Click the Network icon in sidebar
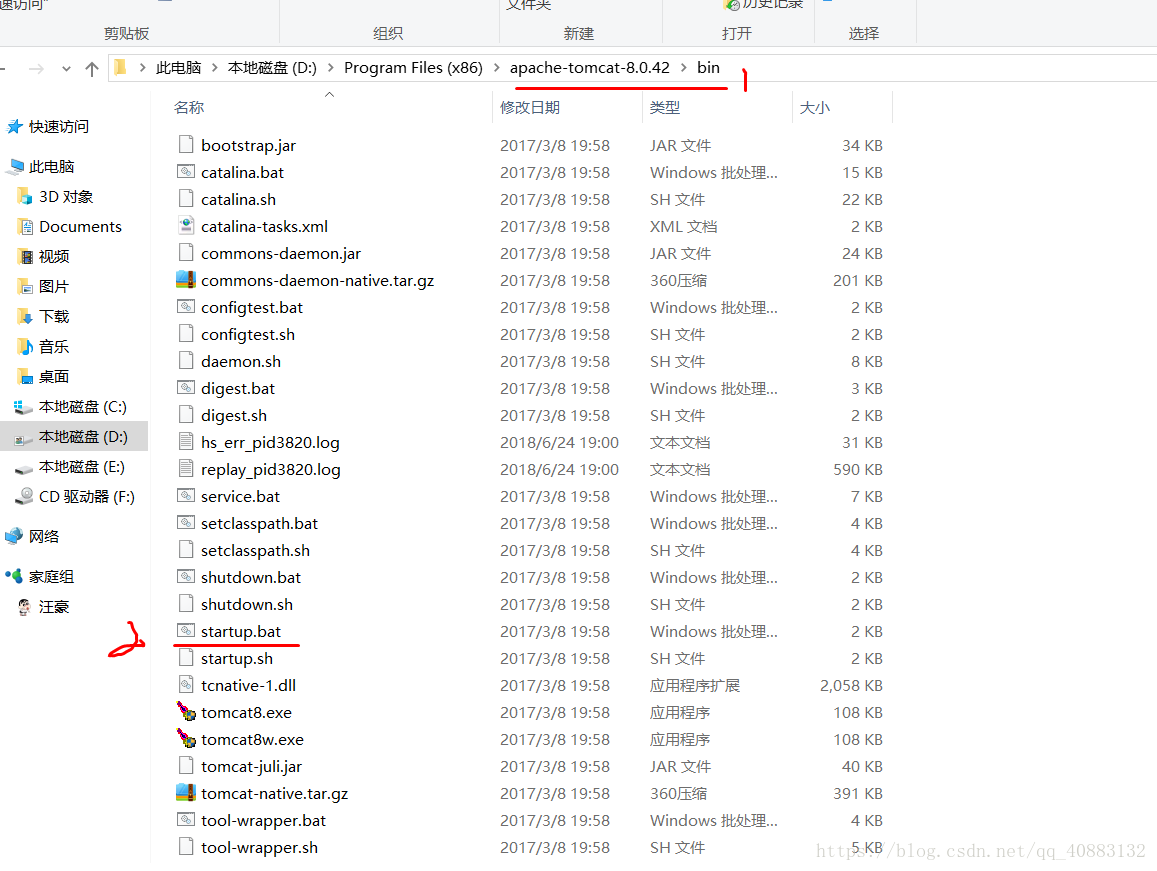Viewport: 1157px width, 871px height. (14, 537)
